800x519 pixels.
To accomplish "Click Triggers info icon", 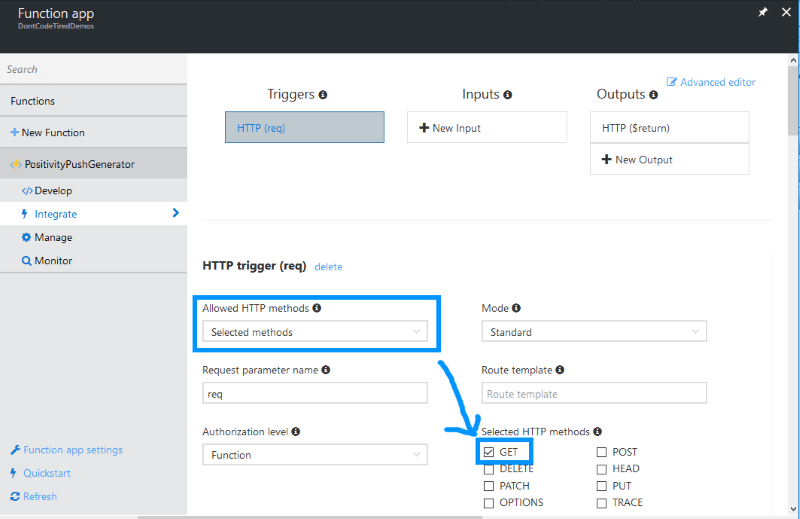I will tap(323, 95).
